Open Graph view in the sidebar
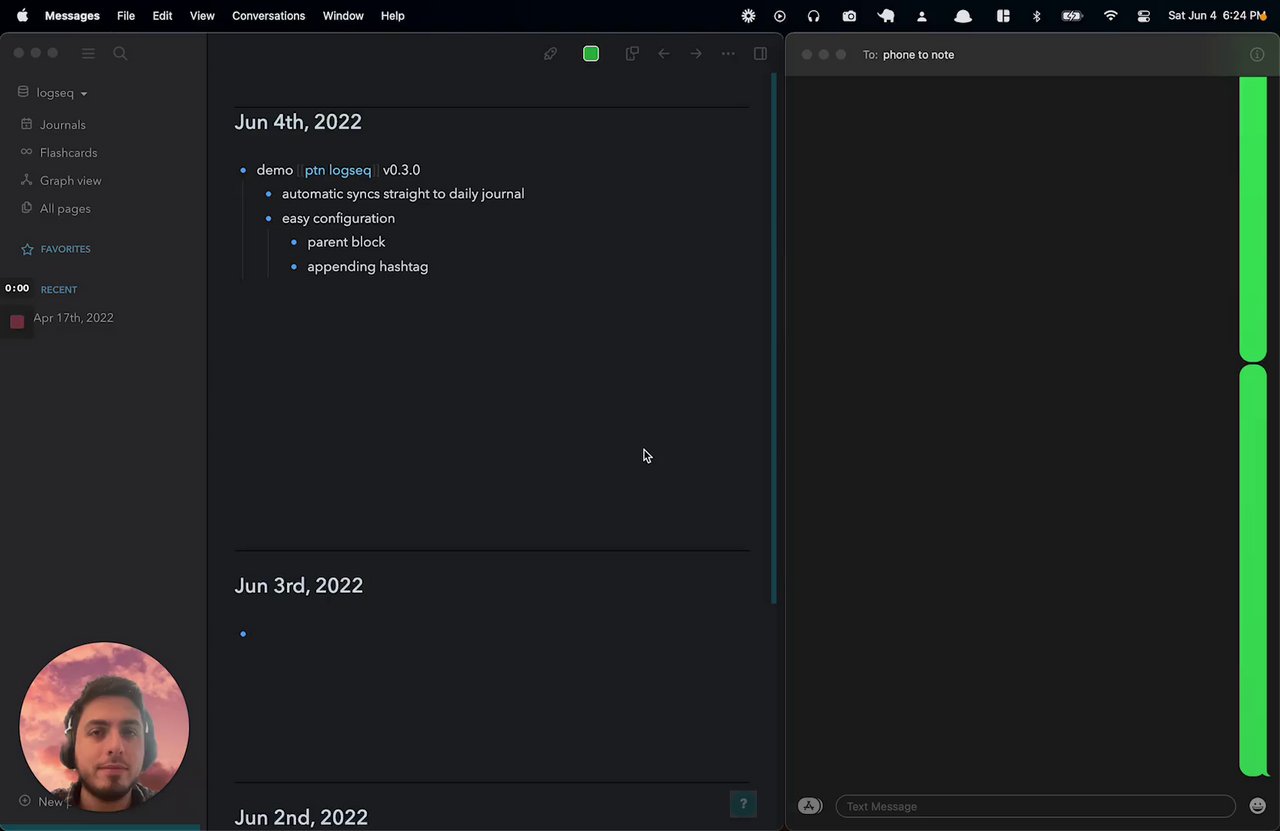1280x831 pixels. click(x=70, y=181)
